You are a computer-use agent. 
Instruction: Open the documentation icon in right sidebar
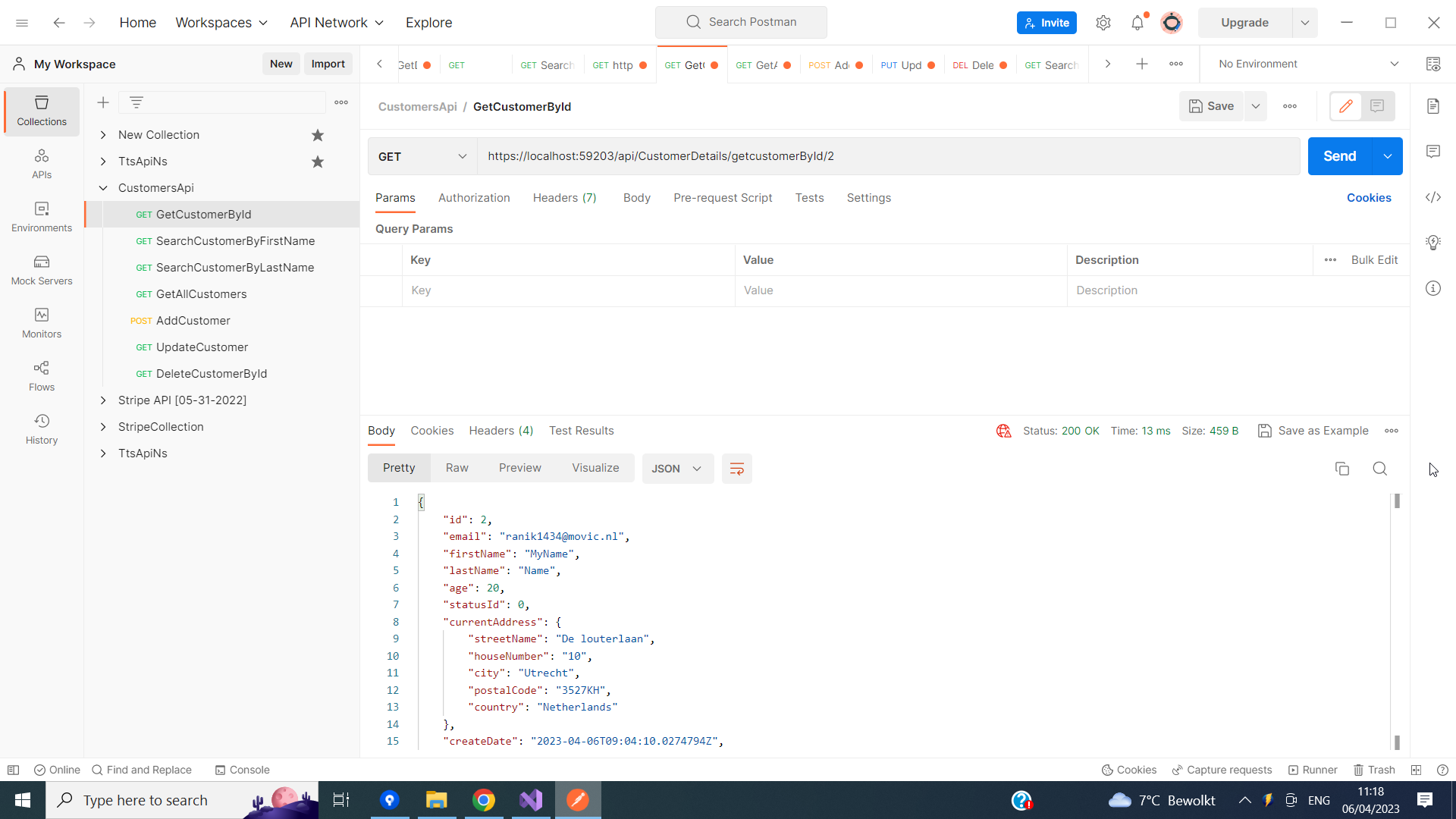pos(1433,106)
